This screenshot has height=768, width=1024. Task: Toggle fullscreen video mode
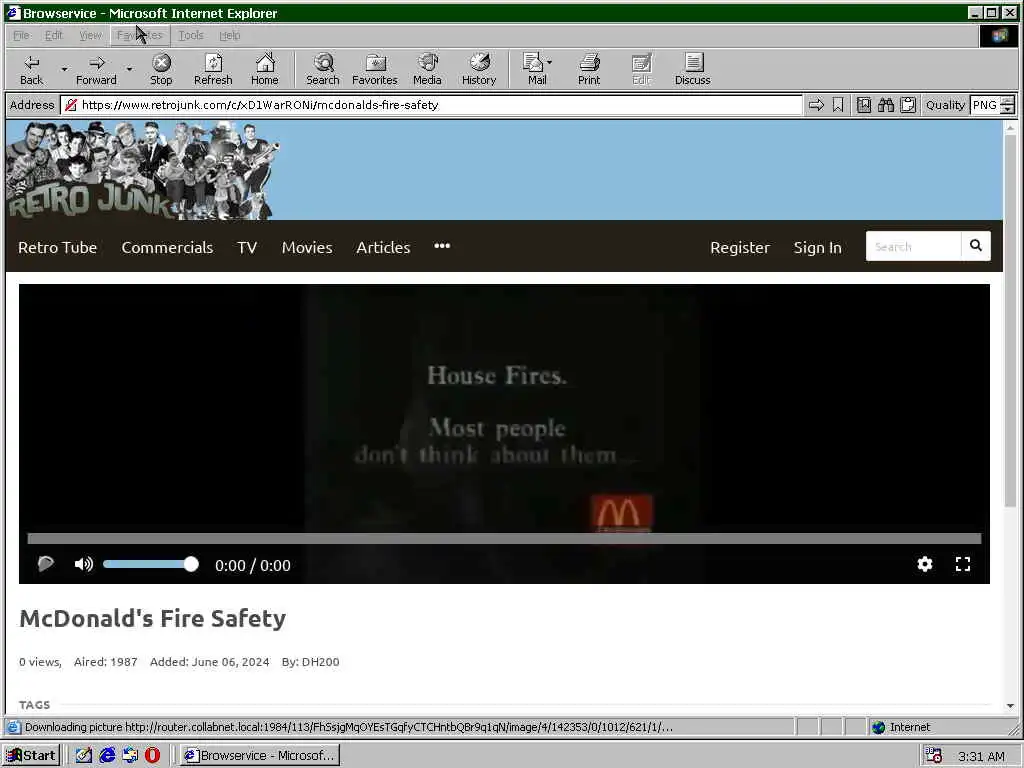[x=963, y=564]
